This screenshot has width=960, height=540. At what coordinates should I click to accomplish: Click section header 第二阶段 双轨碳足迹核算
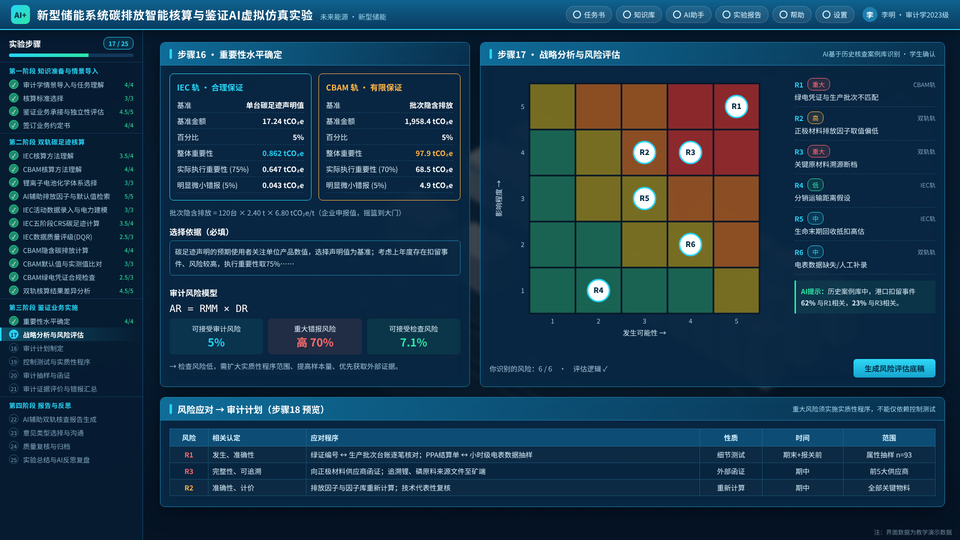tap(47, 142)
